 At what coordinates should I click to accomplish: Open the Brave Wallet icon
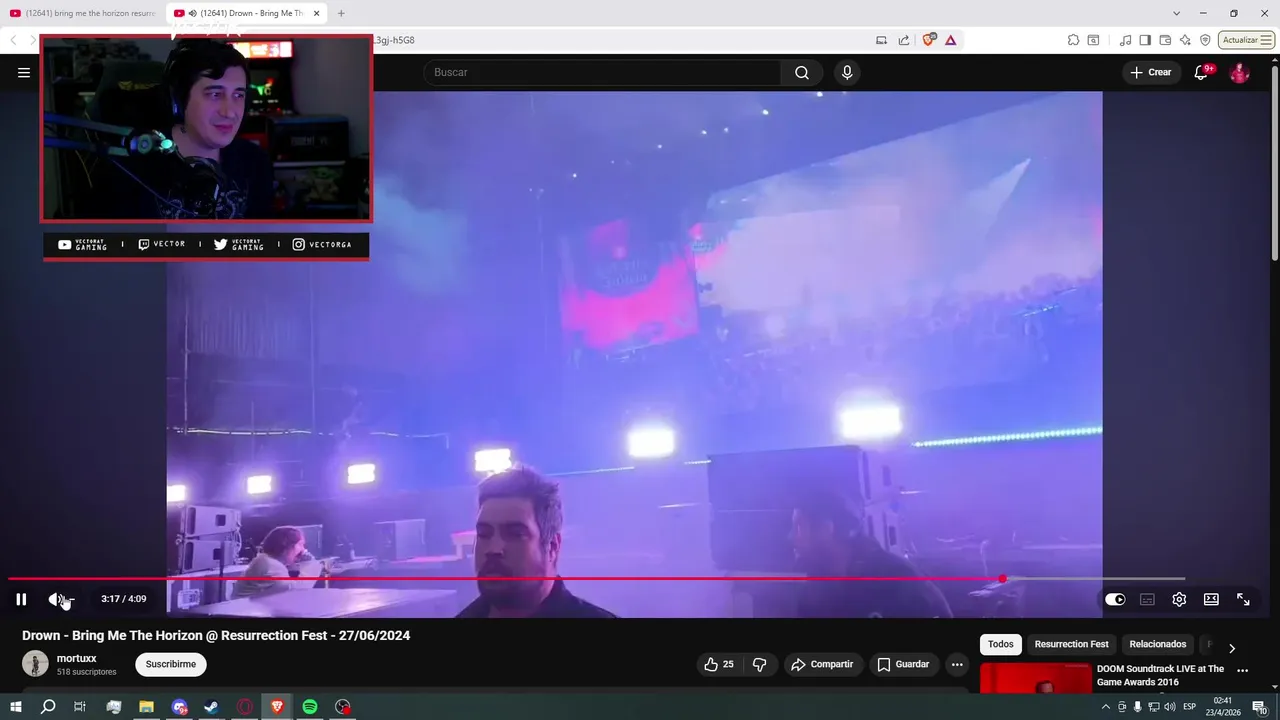tap(1165, 40)
